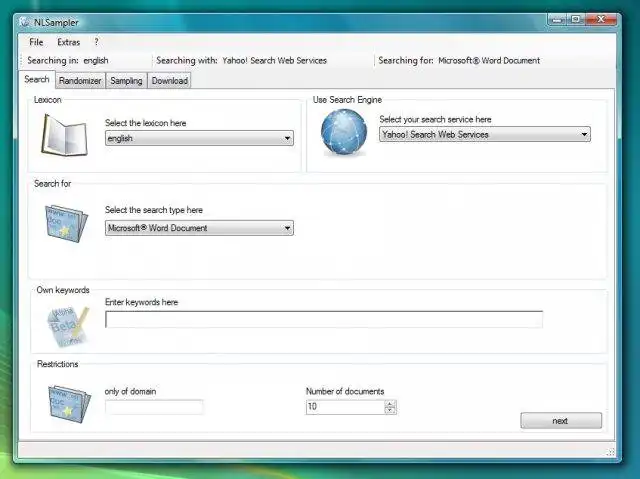Switch to the Search tab

(x=37, y=79)
